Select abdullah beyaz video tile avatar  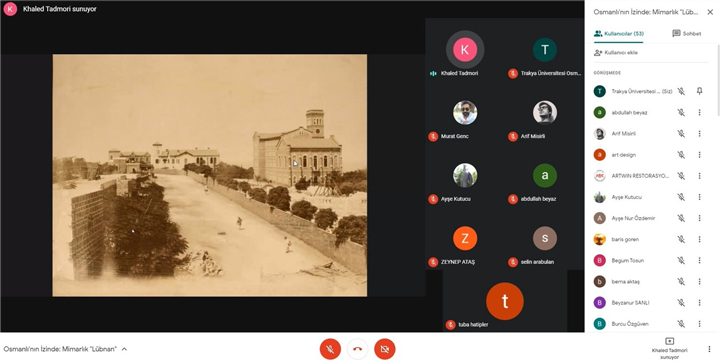[545, 175]
